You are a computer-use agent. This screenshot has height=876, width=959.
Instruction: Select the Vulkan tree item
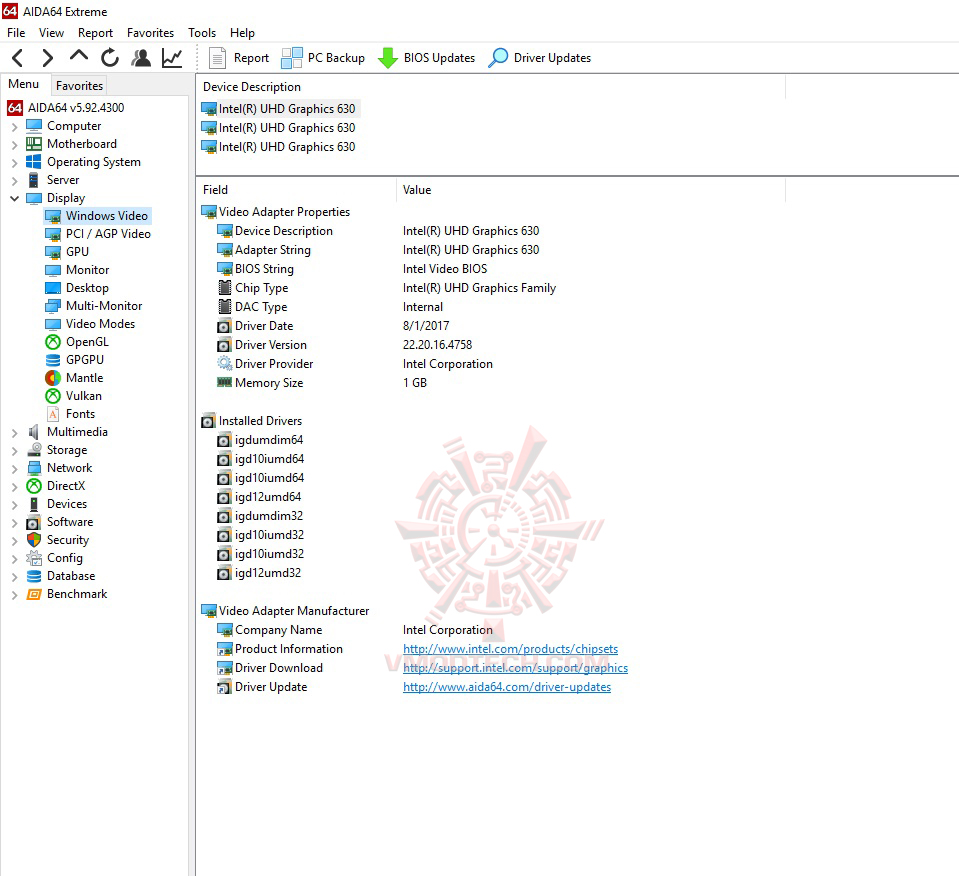[x=74, y=396]
